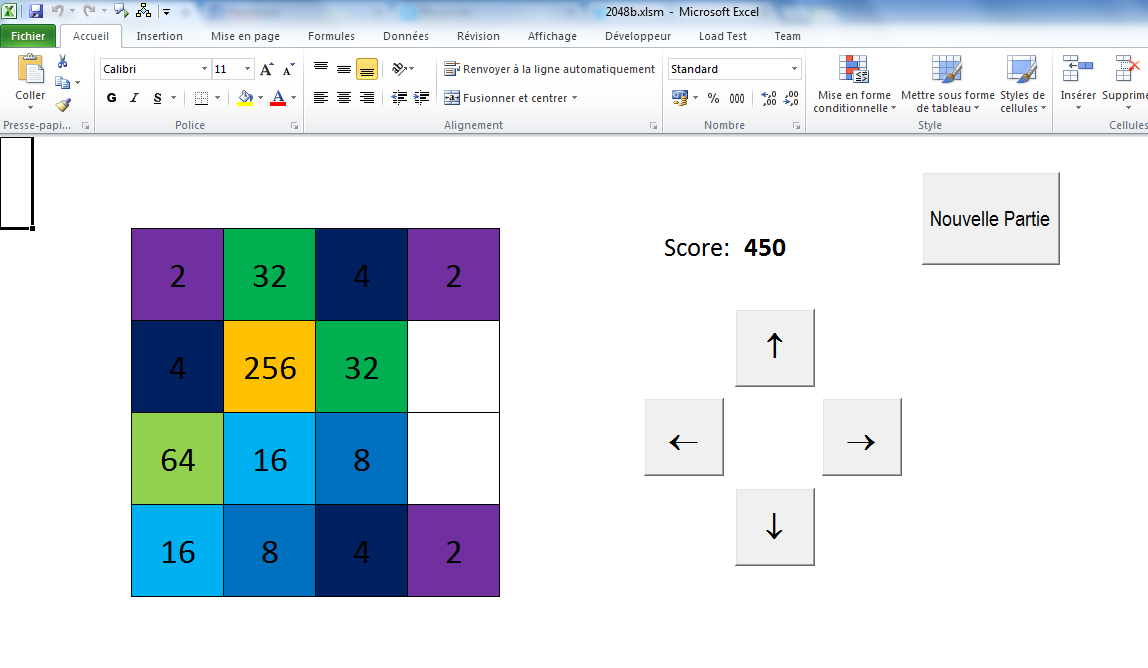The image size is (1148, 668).
Task: Toggle bold with the G button
Action: pos(110,98)
